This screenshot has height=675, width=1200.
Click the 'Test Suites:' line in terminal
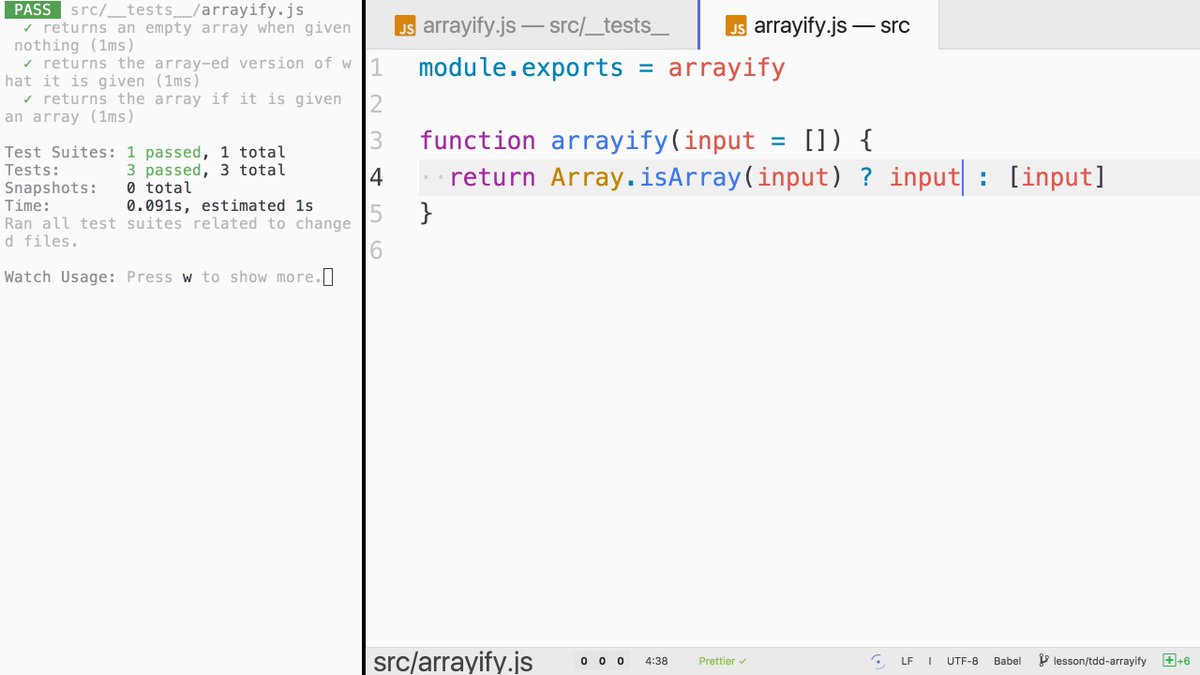click(x=145, y=152)
